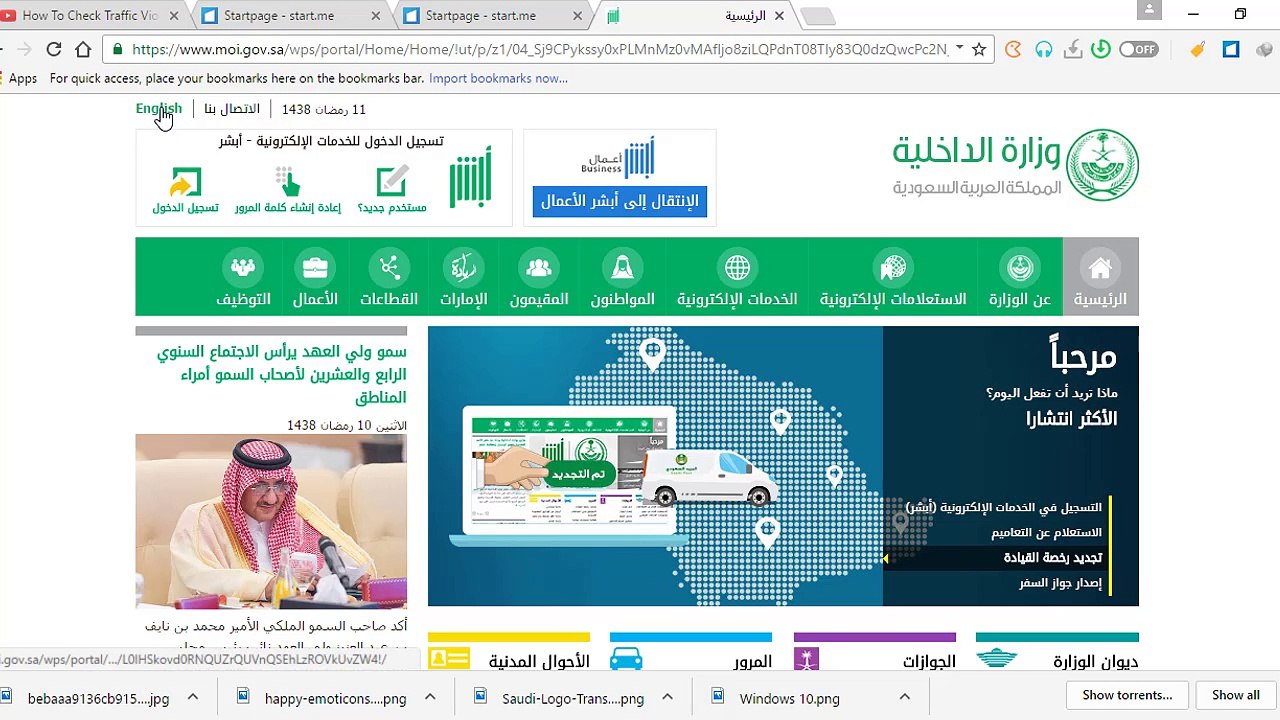This screenshot has height=720, width=1280.
Task: Click the Show torrents button
Action: [1127, 696]
